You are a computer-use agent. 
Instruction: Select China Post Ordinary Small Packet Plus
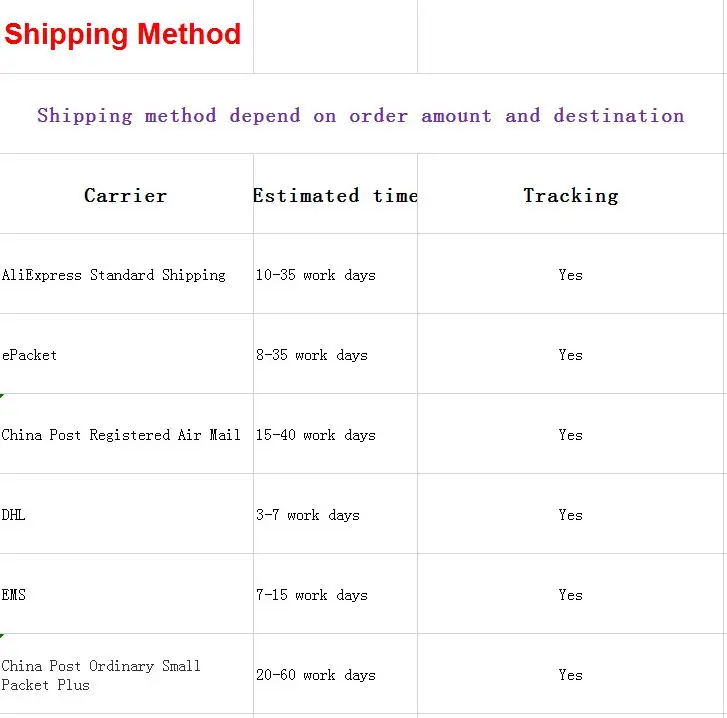click(x=101, y=675)
